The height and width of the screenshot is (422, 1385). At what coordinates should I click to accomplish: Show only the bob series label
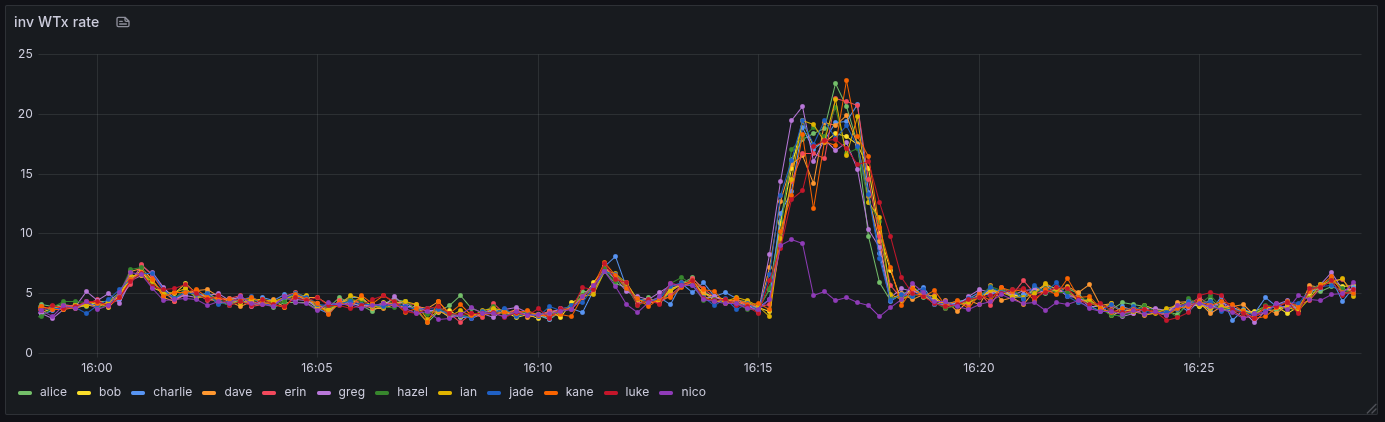pos(109,392)
